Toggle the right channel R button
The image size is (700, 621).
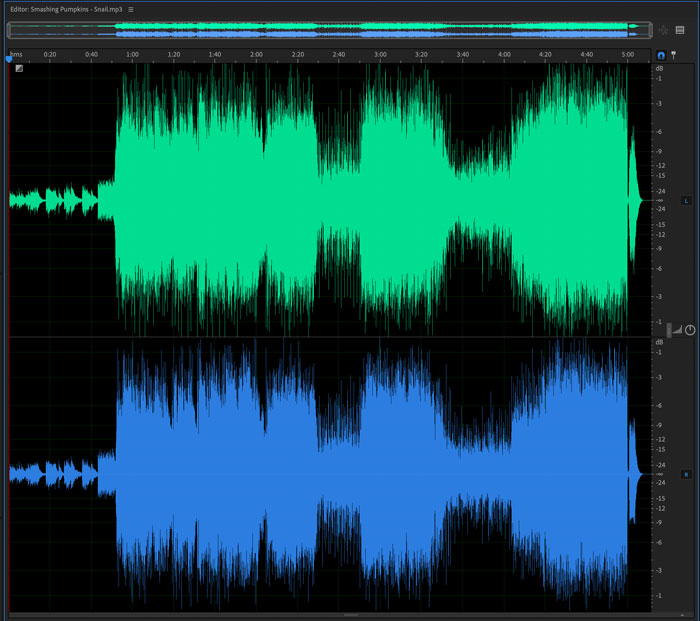[686, 474]
